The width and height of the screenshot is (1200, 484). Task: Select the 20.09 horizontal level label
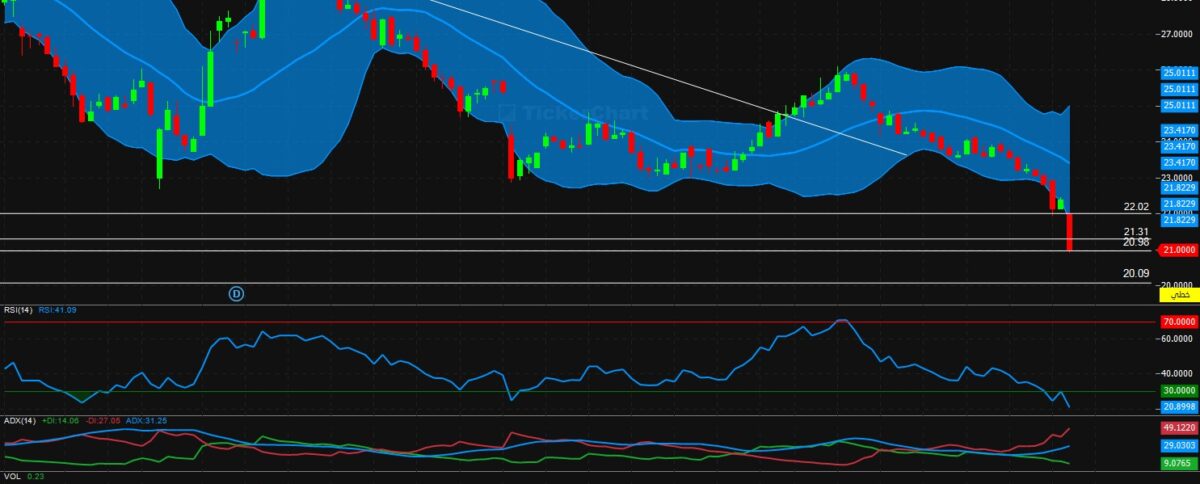coord(1135,273)
